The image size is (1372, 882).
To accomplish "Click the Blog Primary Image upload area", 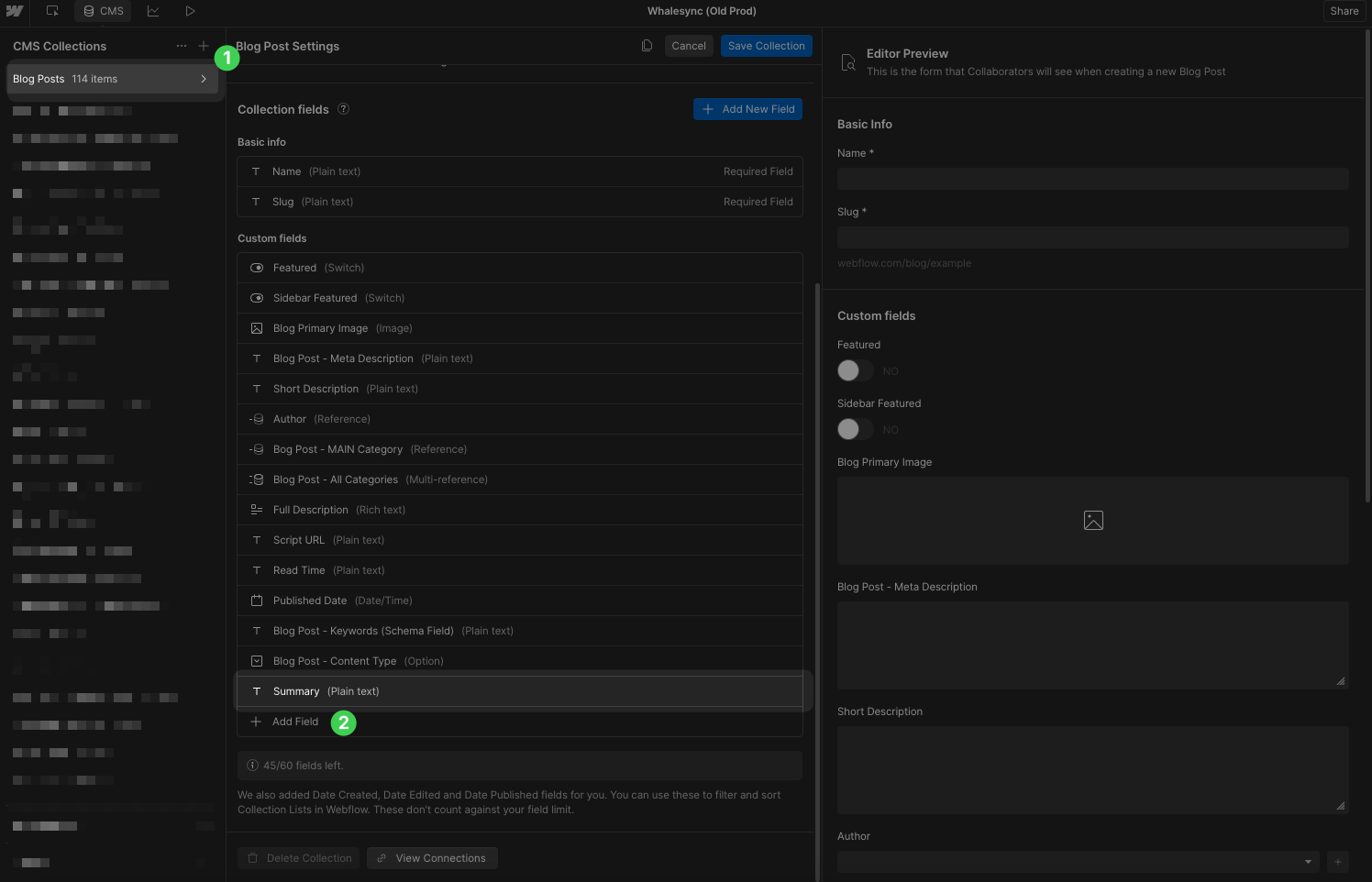I will 1093,521.
